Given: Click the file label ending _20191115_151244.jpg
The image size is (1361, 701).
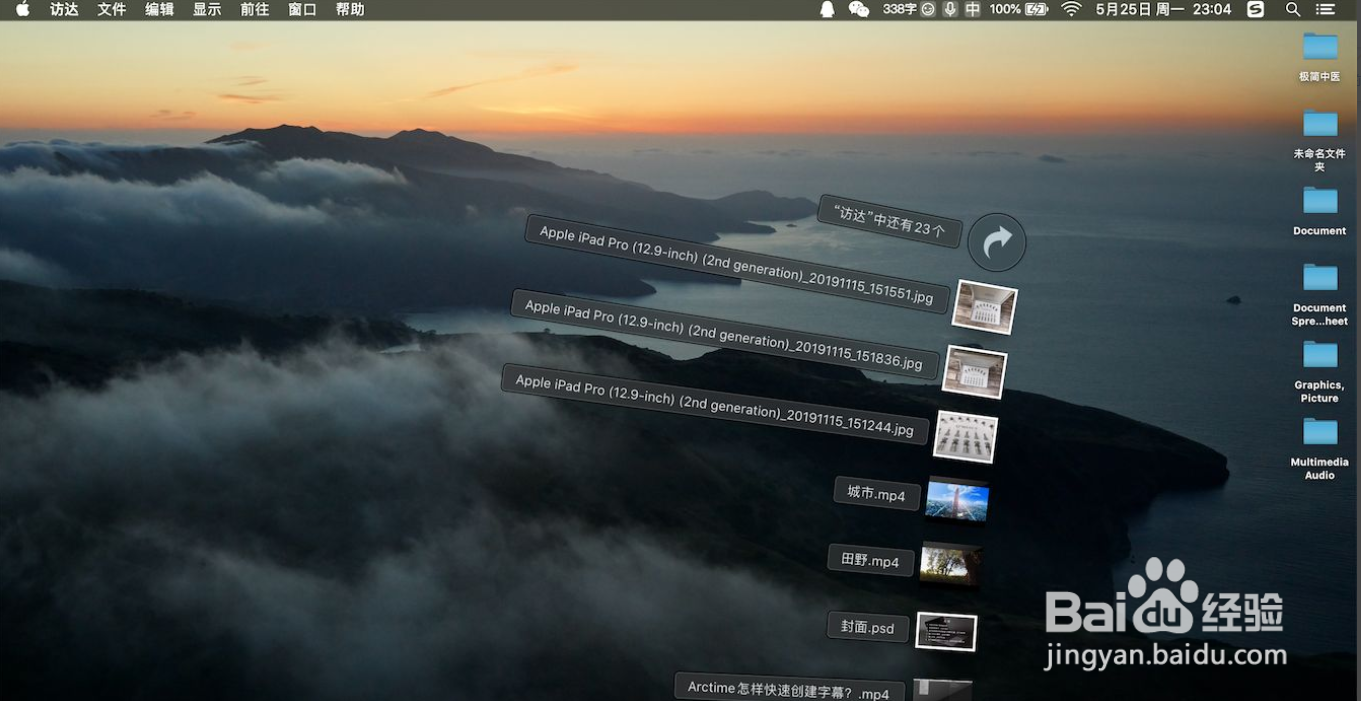Looking at the screenshot, I should coord(714,404).
